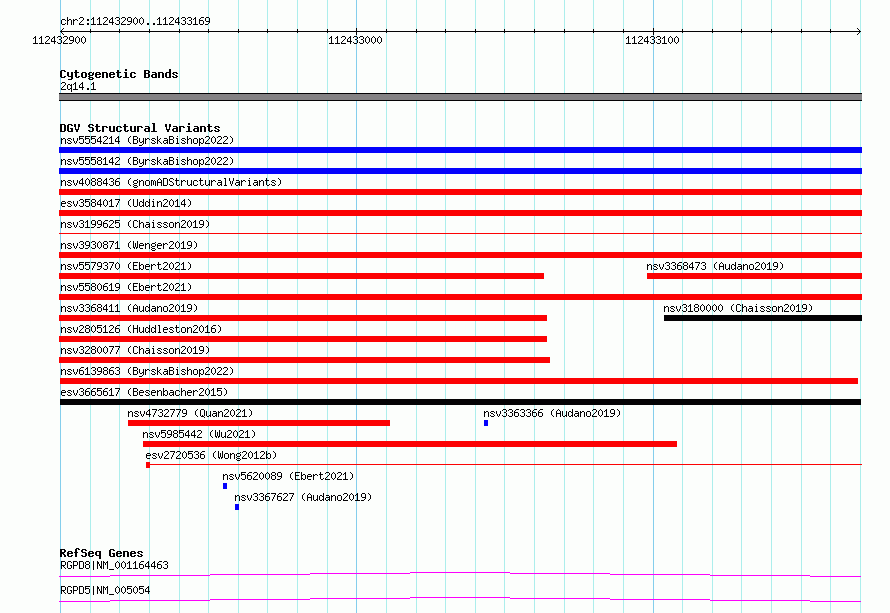Click the red bar of nsv5580619
The image size is (890, 613).
click(460, 297)
